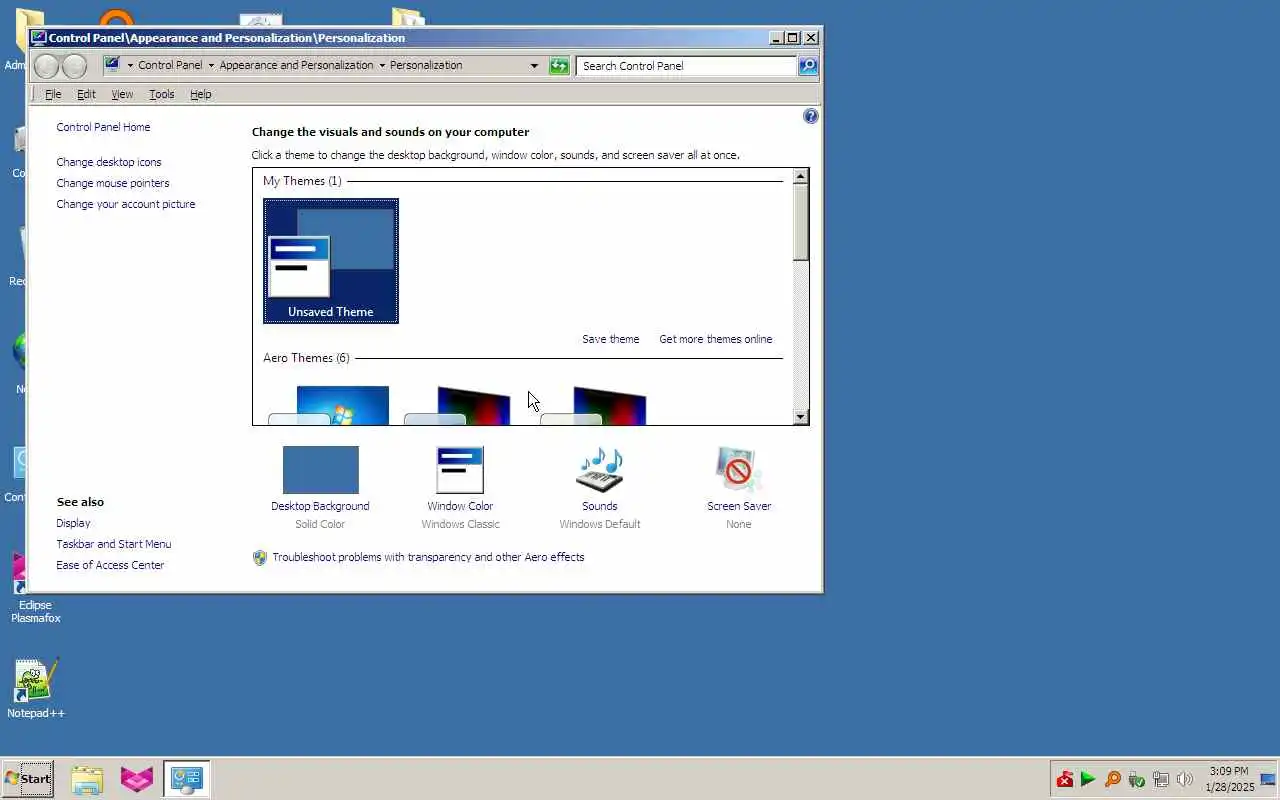Click Save theme link
This screenshot has width=1280, height=800.
[610, 339]
